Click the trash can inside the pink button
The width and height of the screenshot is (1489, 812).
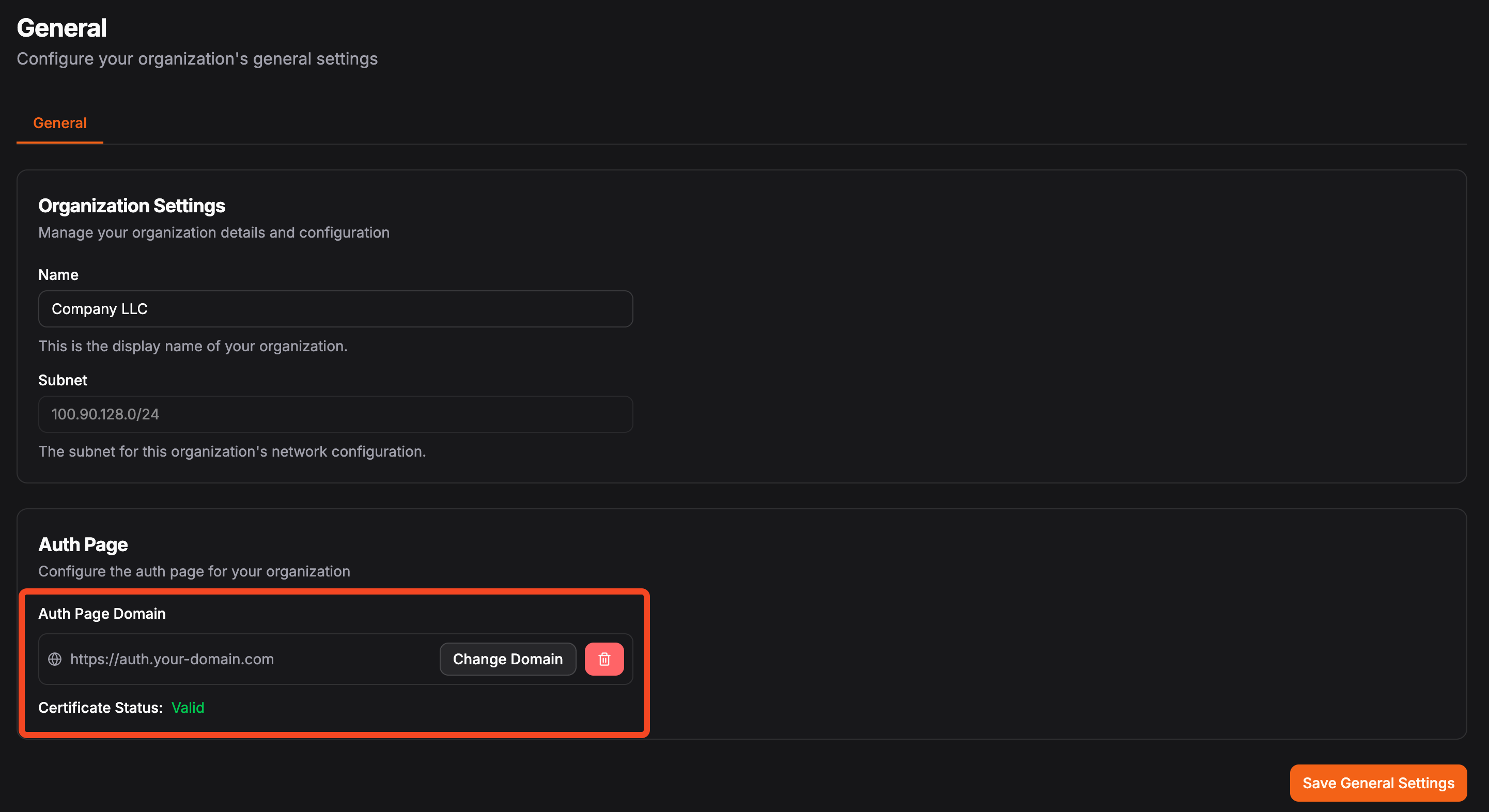pyautogui.click(x=604, y=659)
